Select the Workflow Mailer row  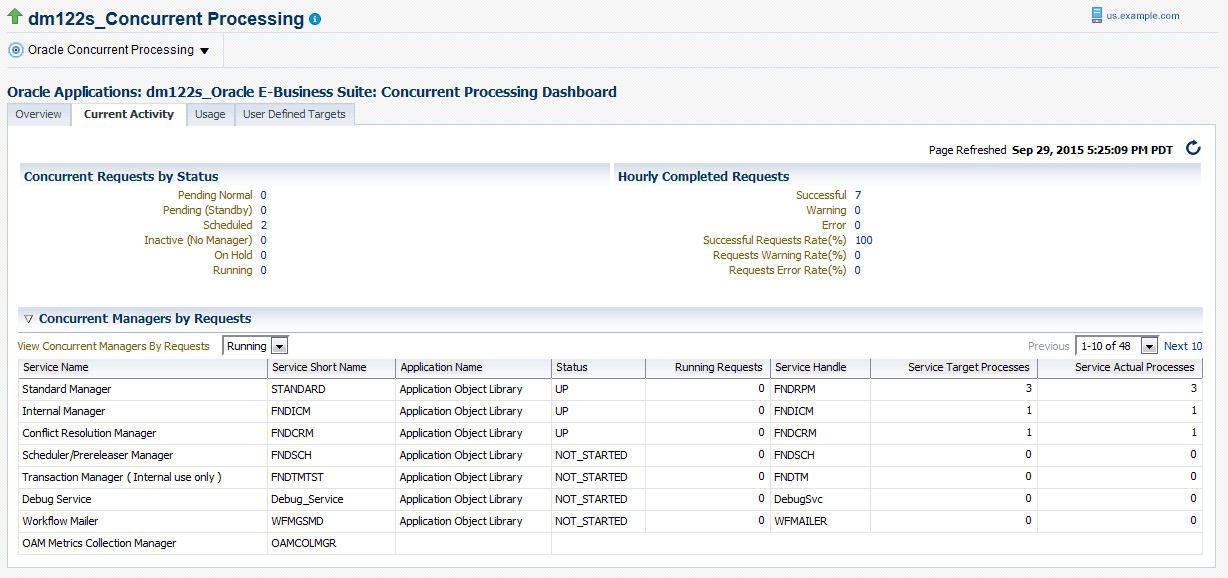pyautogui.click(x=610, y=521)
